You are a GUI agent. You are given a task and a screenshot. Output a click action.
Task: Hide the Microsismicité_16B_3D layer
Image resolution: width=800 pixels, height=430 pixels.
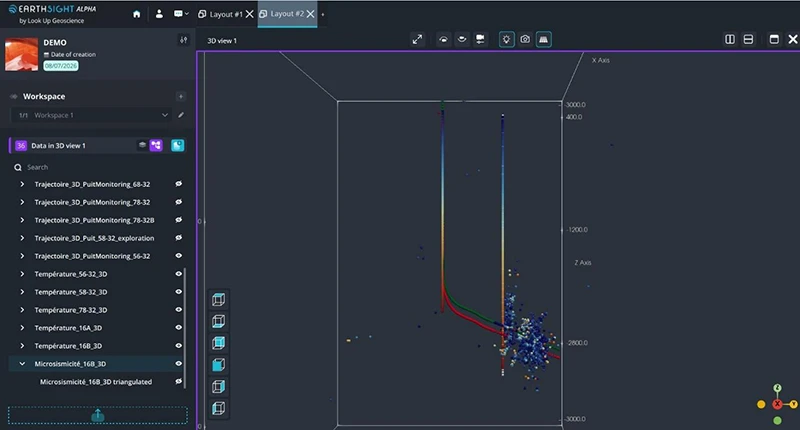[179, 364]
